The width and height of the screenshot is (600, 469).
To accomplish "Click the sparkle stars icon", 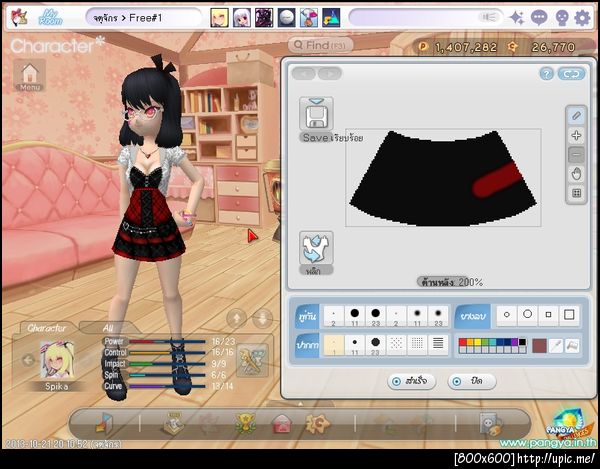I will tap(517, 18).
